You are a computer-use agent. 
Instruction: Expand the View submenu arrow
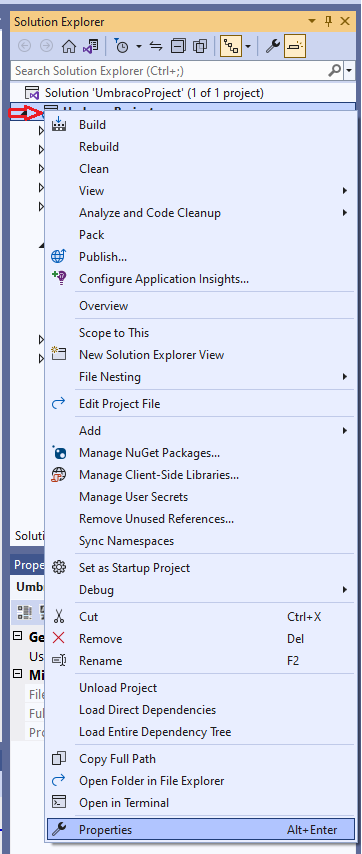tap(345, 191)
